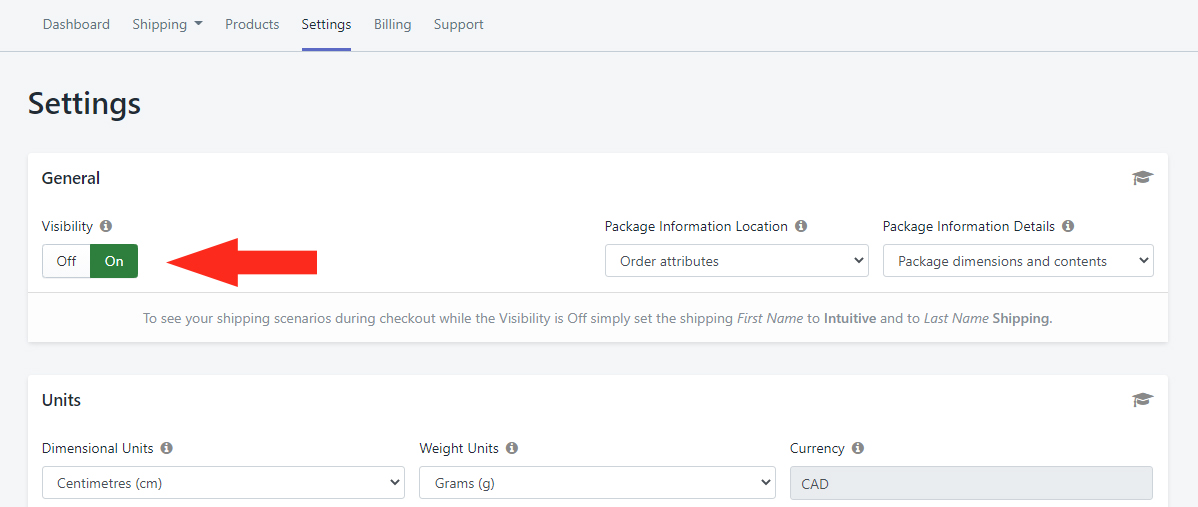The image size is (1198, 507).
Task: Set Visibility toggle to On
Action: [114, 261]
